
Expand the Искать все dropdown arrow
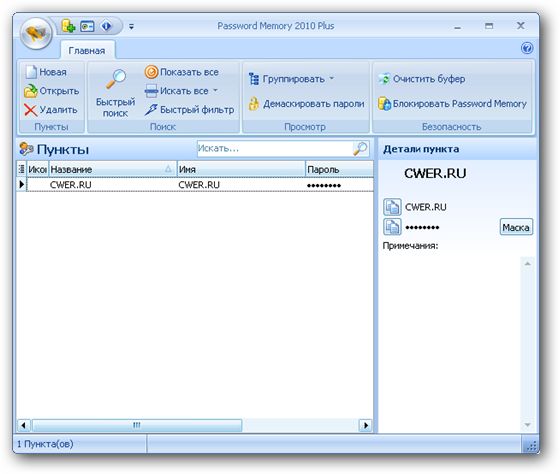215,91
